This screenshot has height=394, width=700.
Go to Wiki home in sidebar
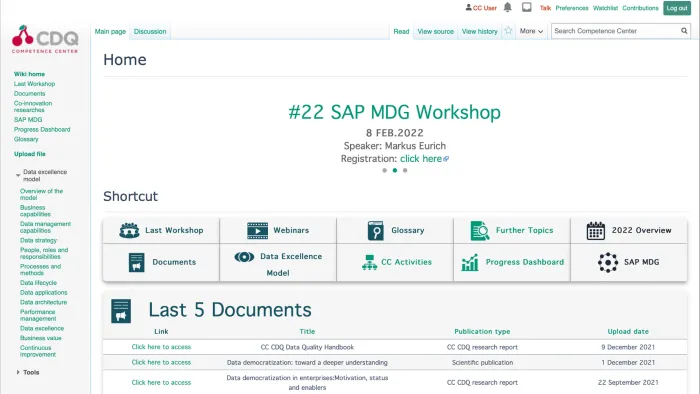click(29, 74)
